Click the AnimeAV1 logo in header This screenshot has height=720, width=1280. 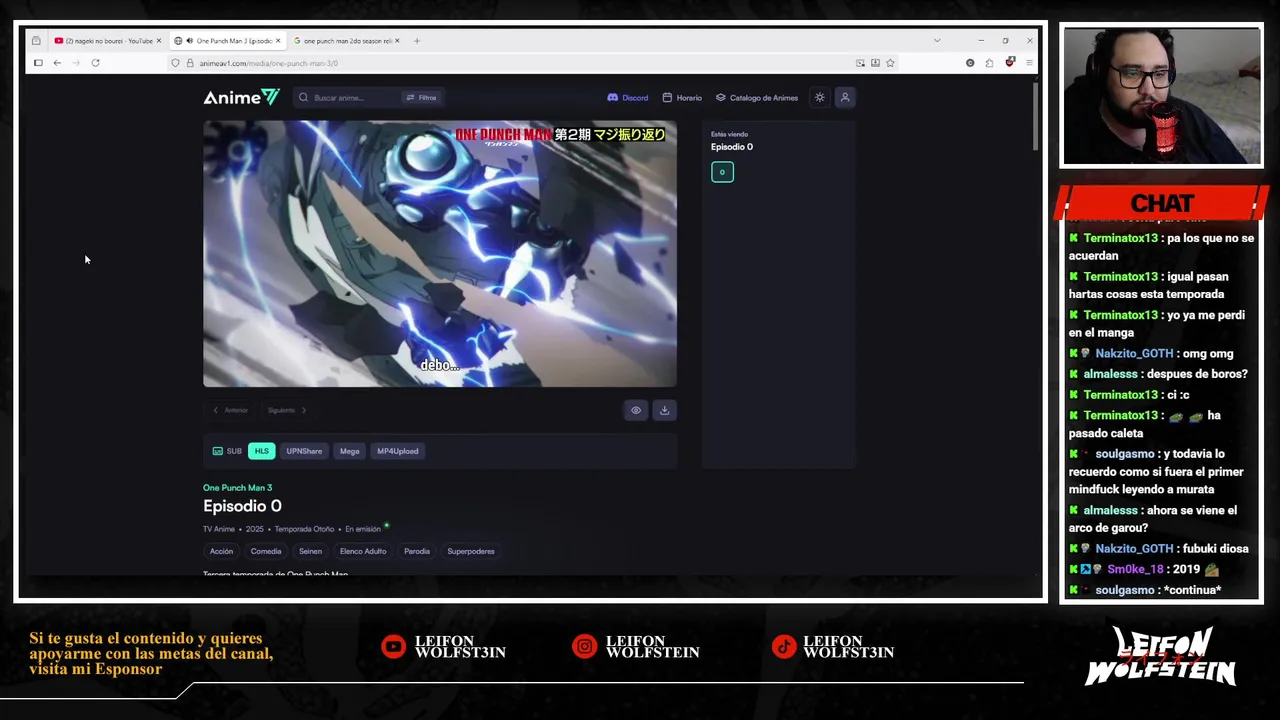(241, 97)
